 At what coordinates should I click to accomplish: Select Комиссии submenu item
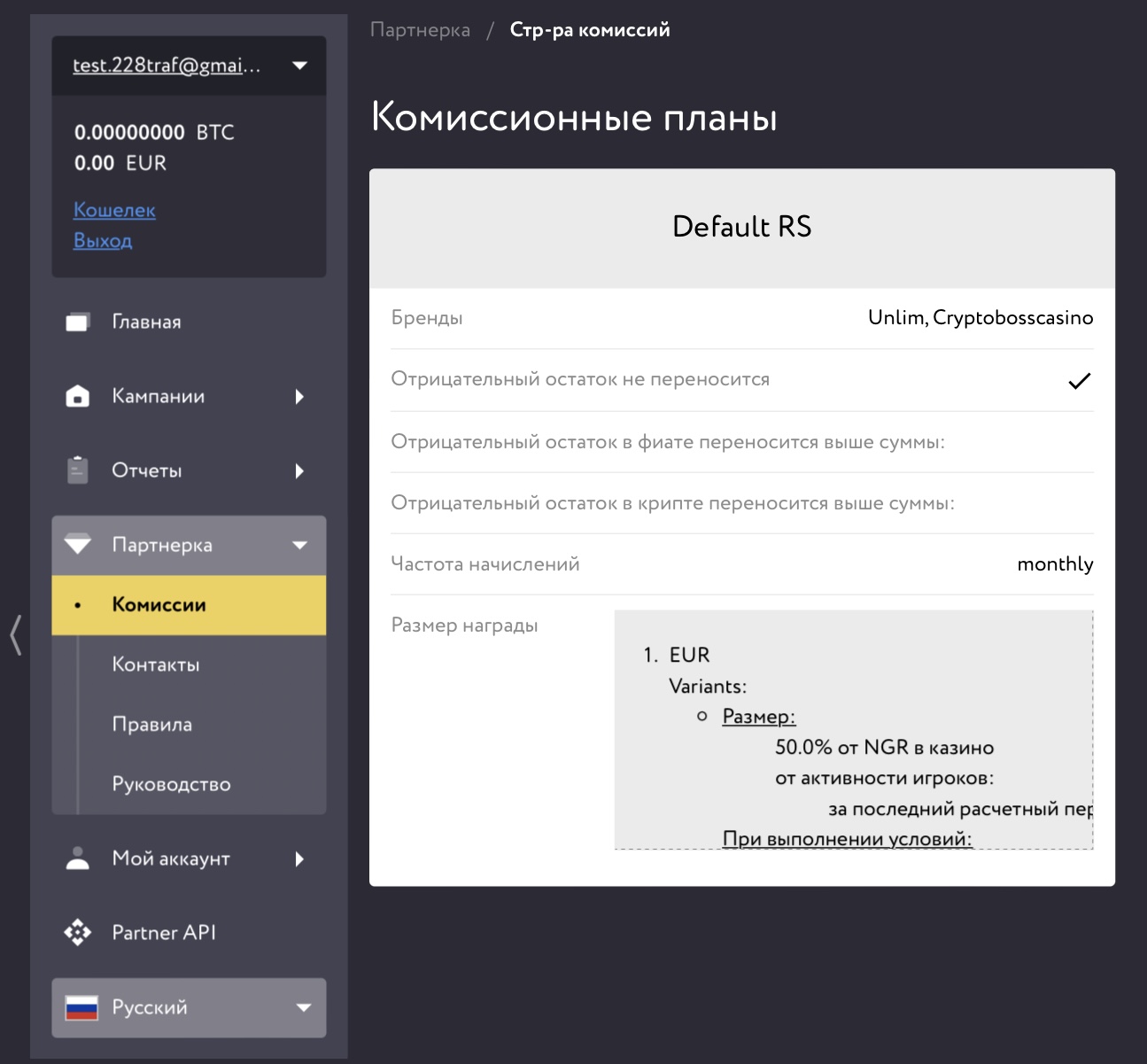coord(189,605)
